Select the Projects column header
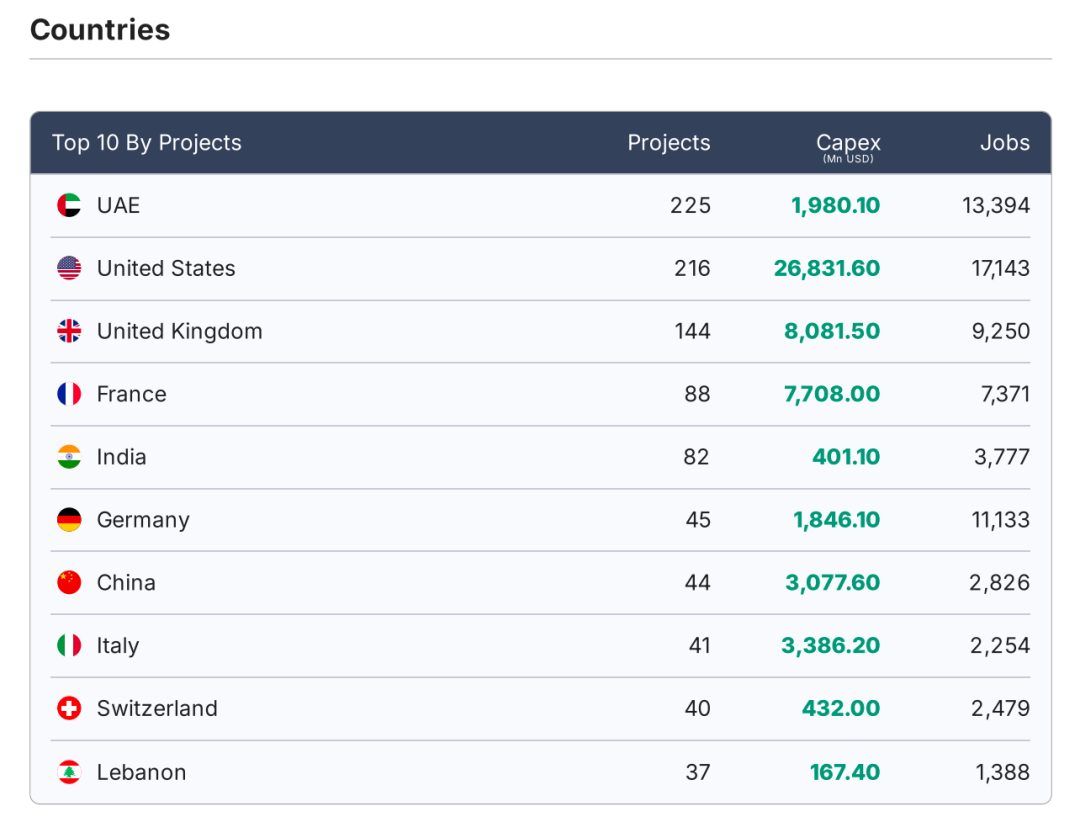This screenshot has width=1080, height=838. point(668,143)
